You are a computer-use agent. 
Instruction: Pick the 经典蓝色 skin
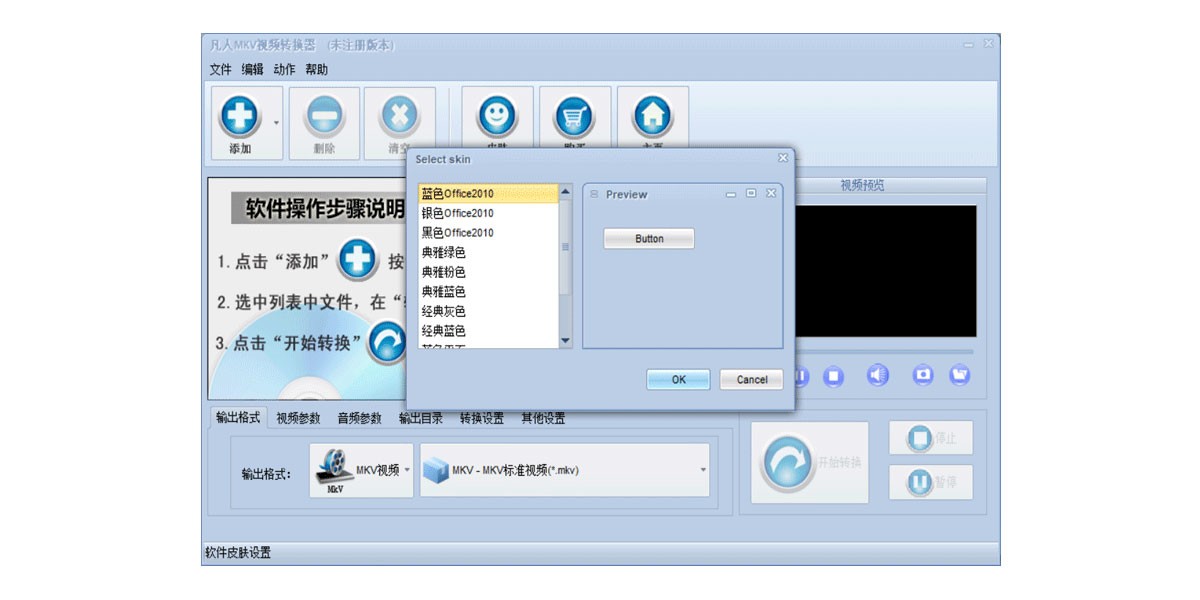(x=488, y=331)
